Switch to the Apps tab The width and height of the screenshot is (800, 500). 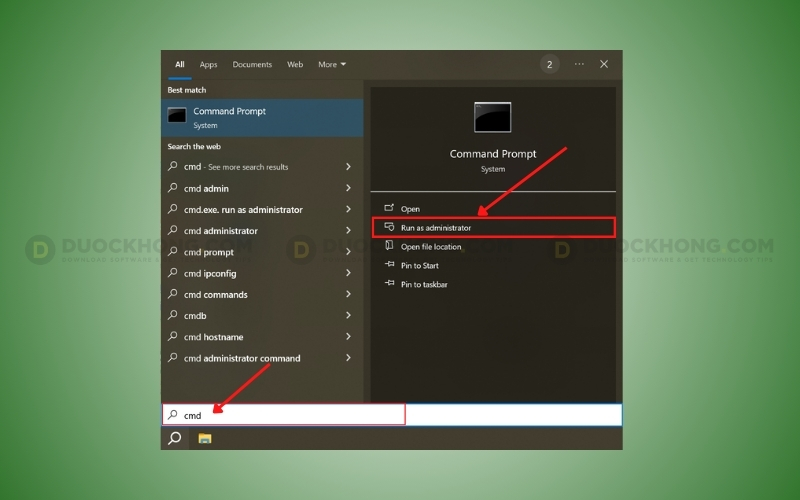(208, 64)
